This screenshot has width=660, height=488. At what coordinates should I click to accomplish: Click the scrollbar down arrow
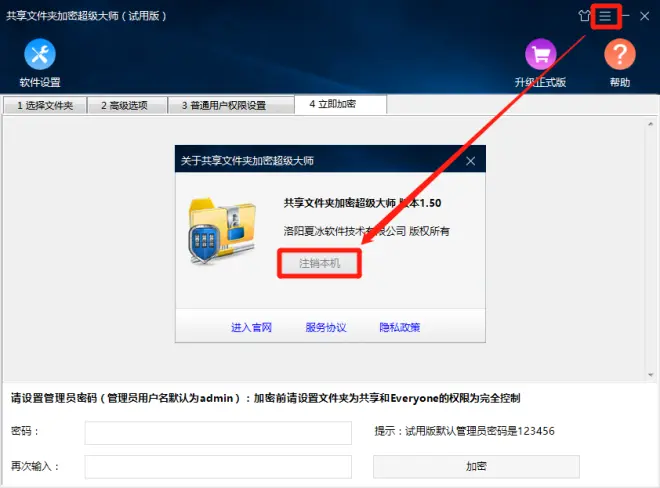(651, 374)
